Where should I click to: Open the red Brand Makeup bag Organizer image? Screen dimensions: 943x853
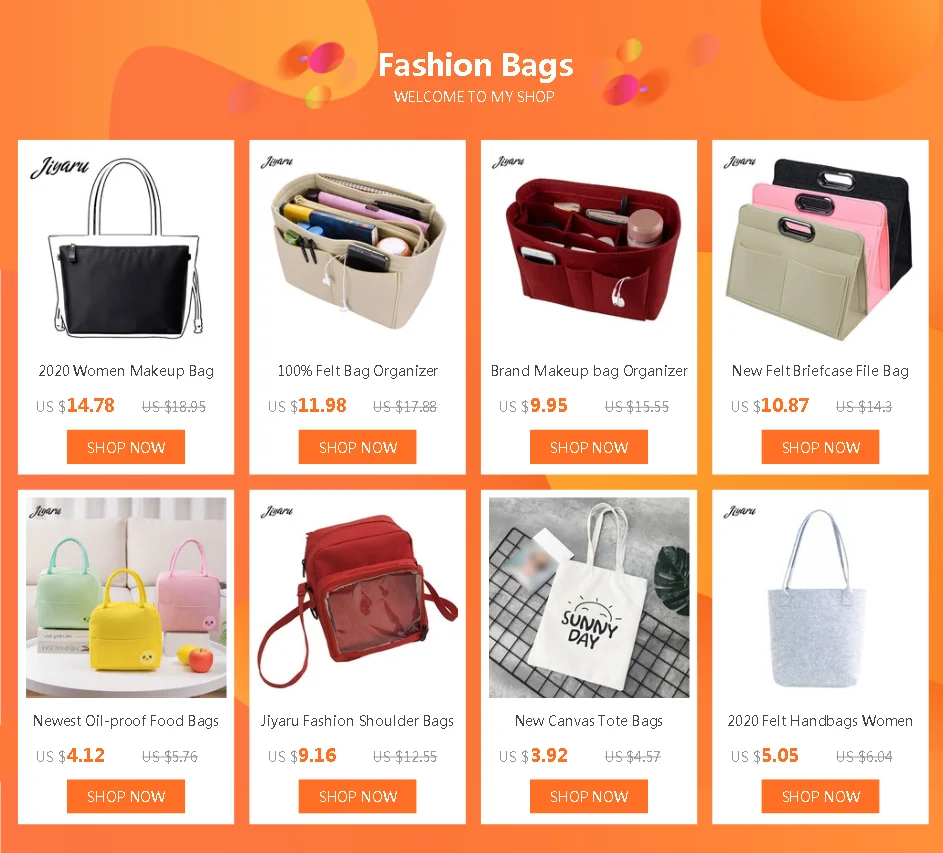pos(589,248)
